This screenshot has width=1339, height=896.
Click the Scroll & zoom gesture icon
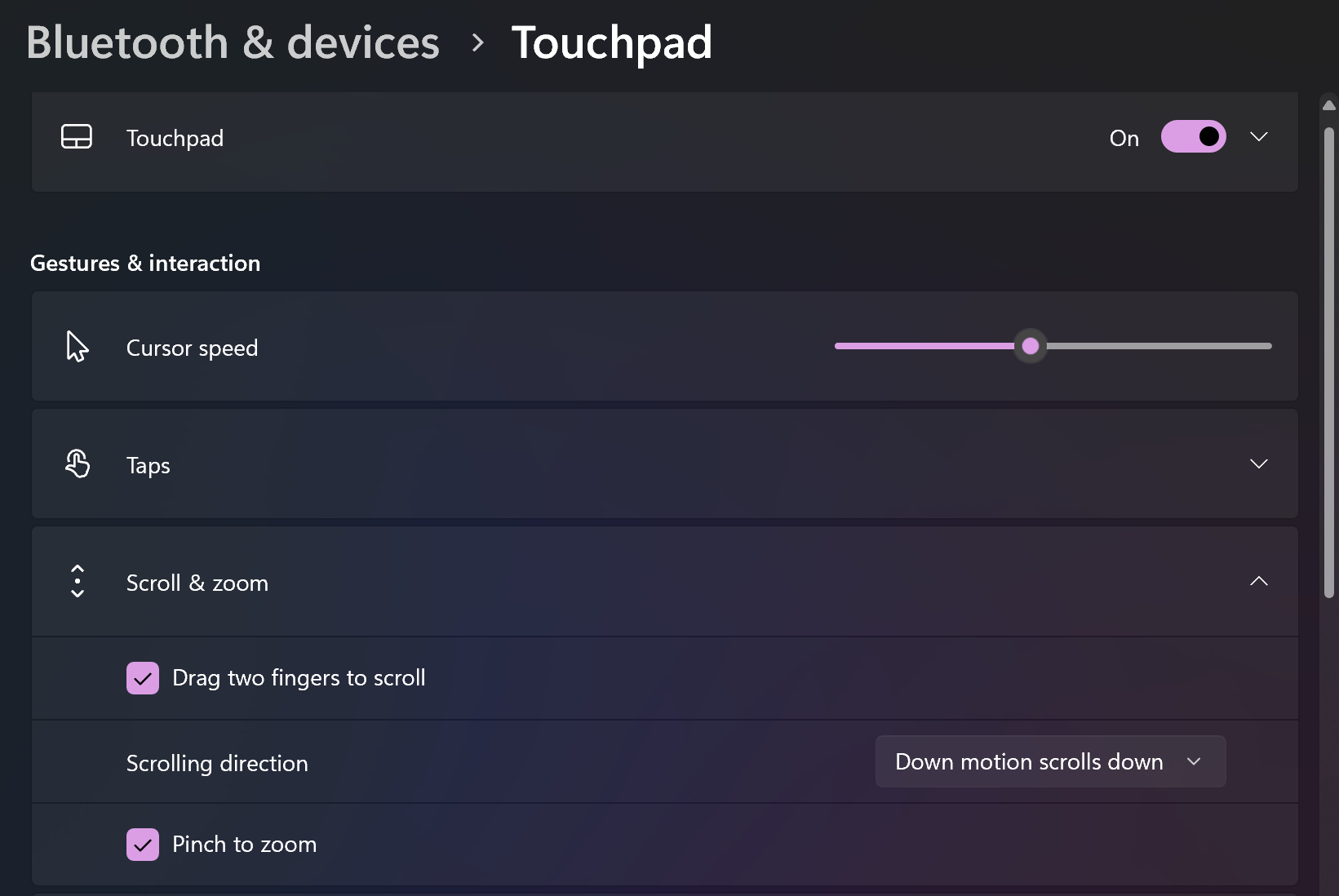click(x=77, y=581)
